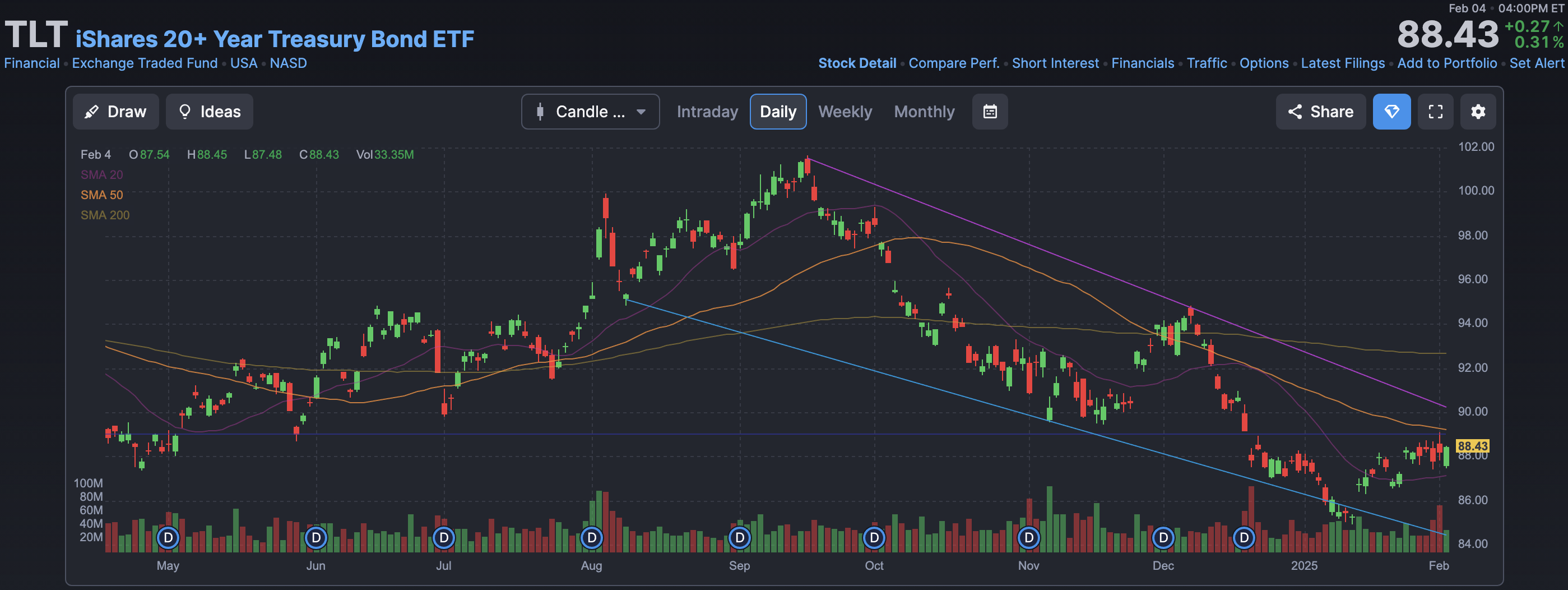1568x590 pixels.
Task: Open the date range calendar icon
Action: [990, 112]
